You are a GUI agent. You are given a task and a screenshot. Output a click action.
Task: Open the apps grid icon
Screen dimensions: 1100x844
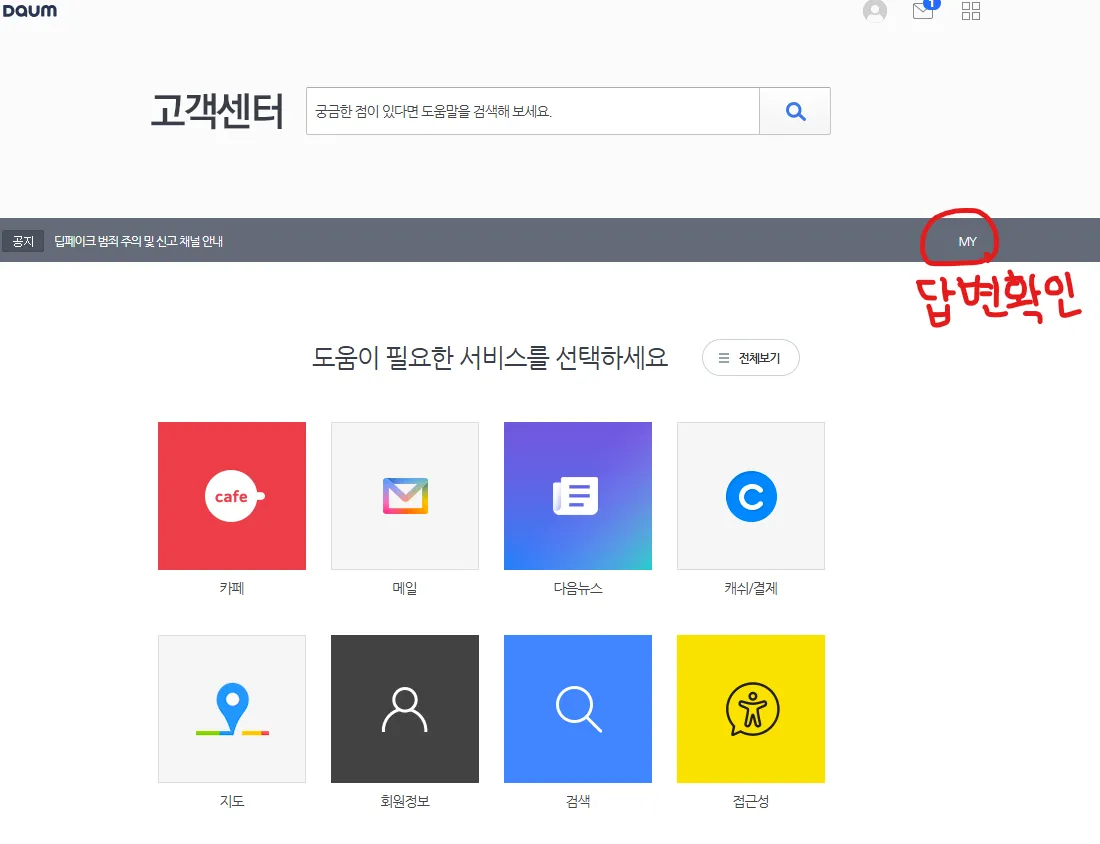pyautogui.click(x=970, y=12)
